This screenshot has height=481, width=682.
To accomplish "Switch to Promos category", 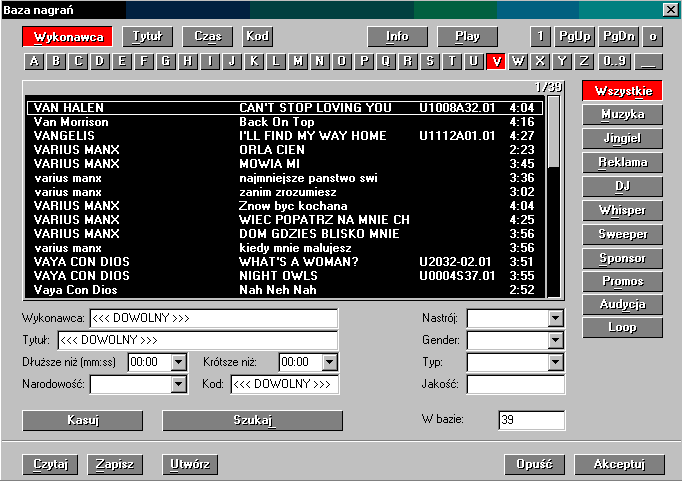I will click(622, 281).
